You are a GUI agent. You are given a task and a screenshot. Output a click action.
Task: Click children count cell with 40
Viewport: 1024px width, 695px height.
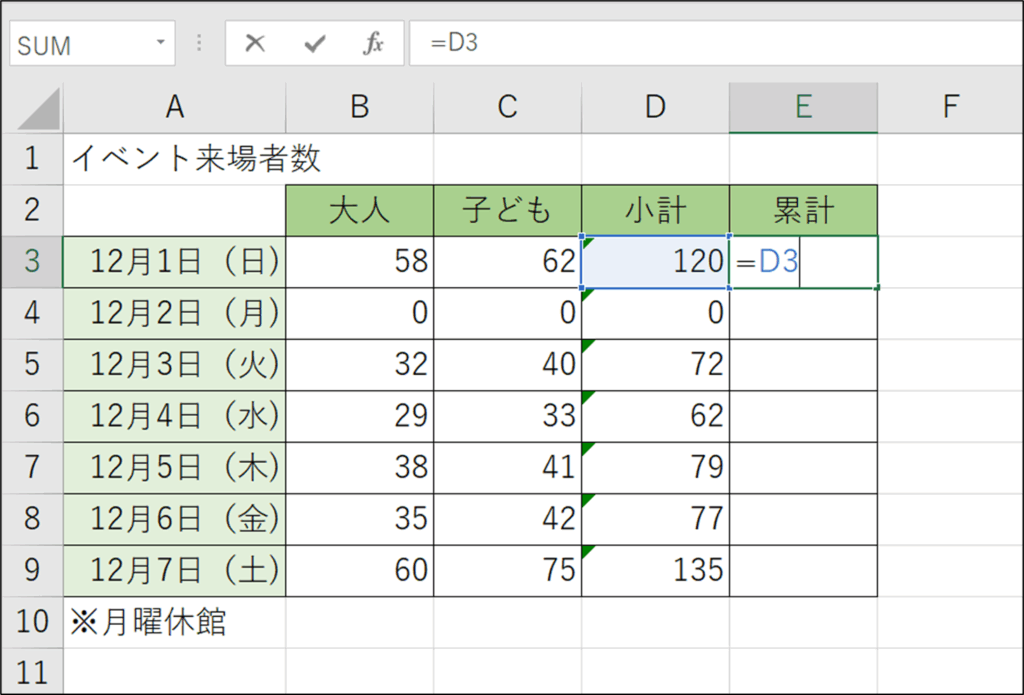[507, 364]
